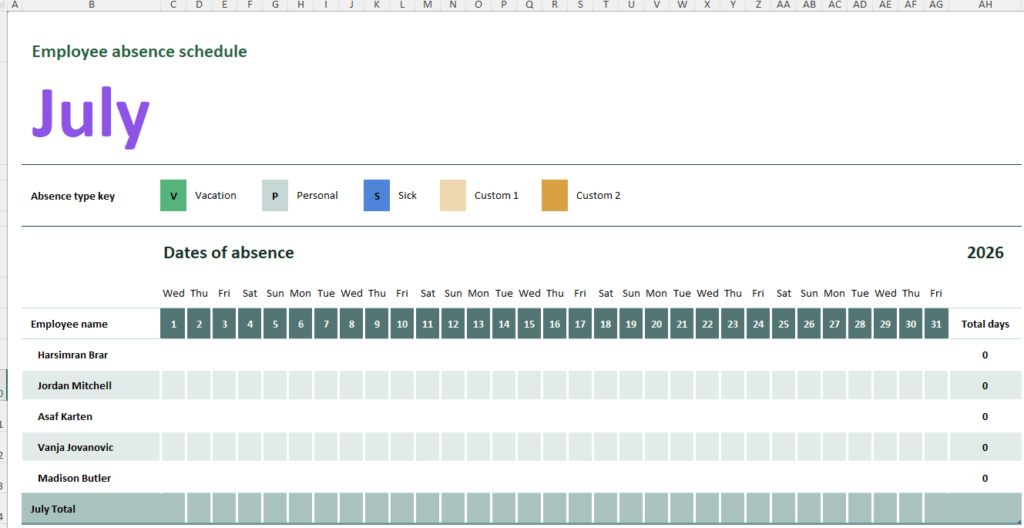This screenshot has width=1024, height=528.
Task: Select day 15 header cell
Action: [530, 324]
